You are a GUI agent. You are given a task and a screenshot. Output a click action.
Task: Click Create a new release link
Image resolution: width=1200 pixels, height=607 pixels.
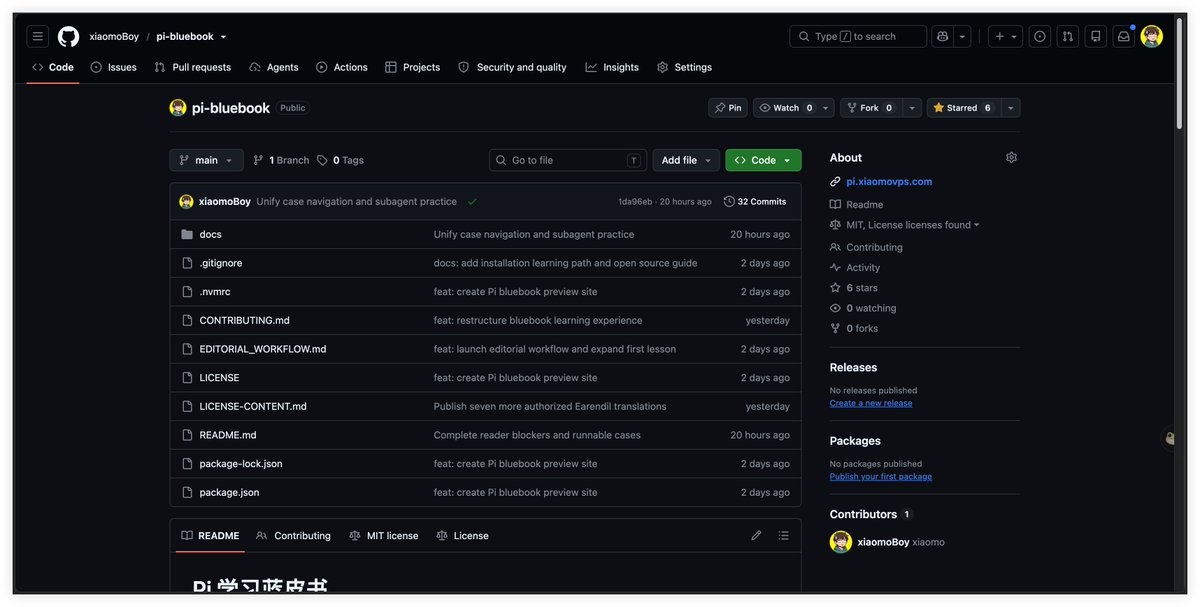point(871,403)
